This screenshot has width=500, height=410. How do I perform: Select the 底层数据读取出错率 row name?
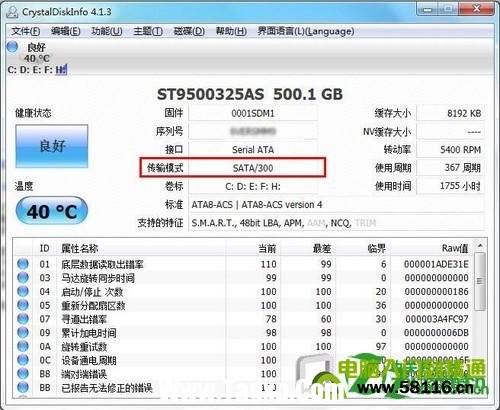(x=102, y=264)
